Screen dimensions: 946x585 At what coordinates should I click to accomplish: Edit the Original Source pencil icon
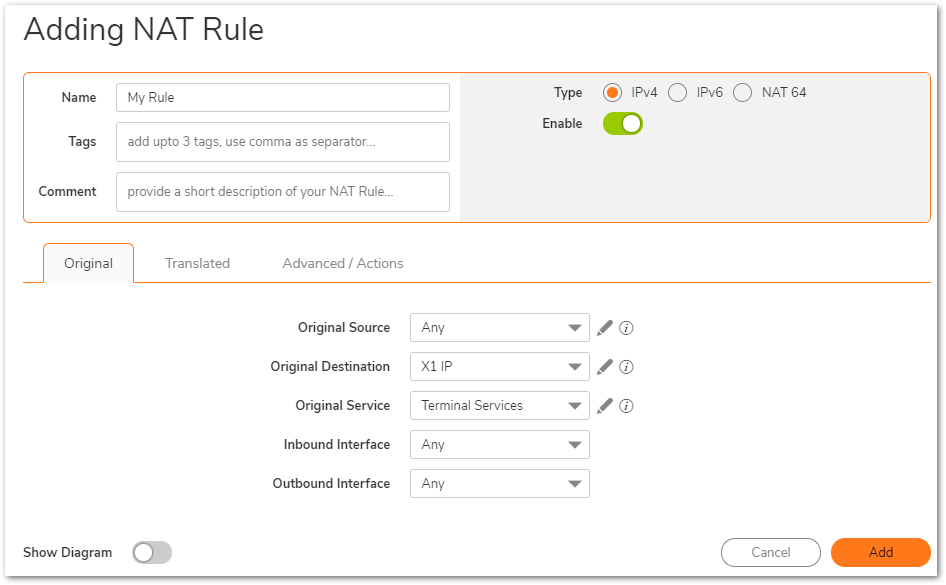pos(604,328)
